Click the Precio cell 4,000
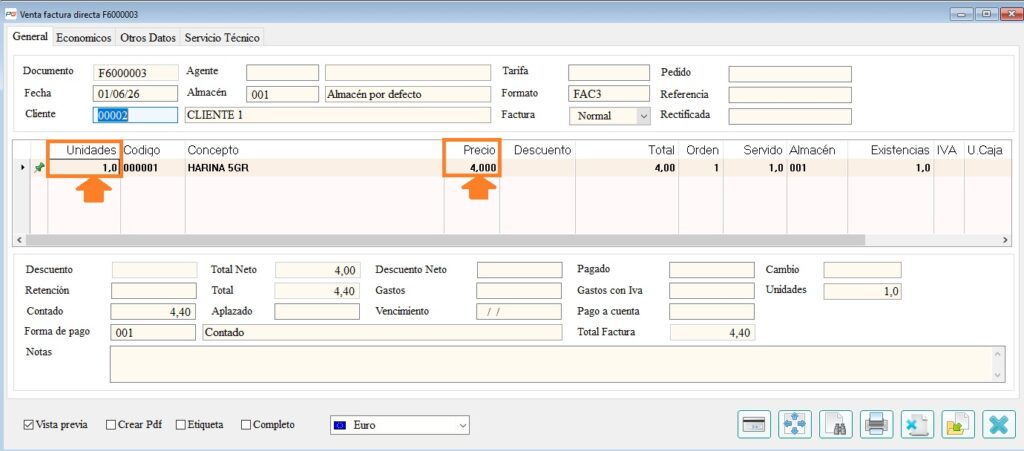 [x=472, y=168]
